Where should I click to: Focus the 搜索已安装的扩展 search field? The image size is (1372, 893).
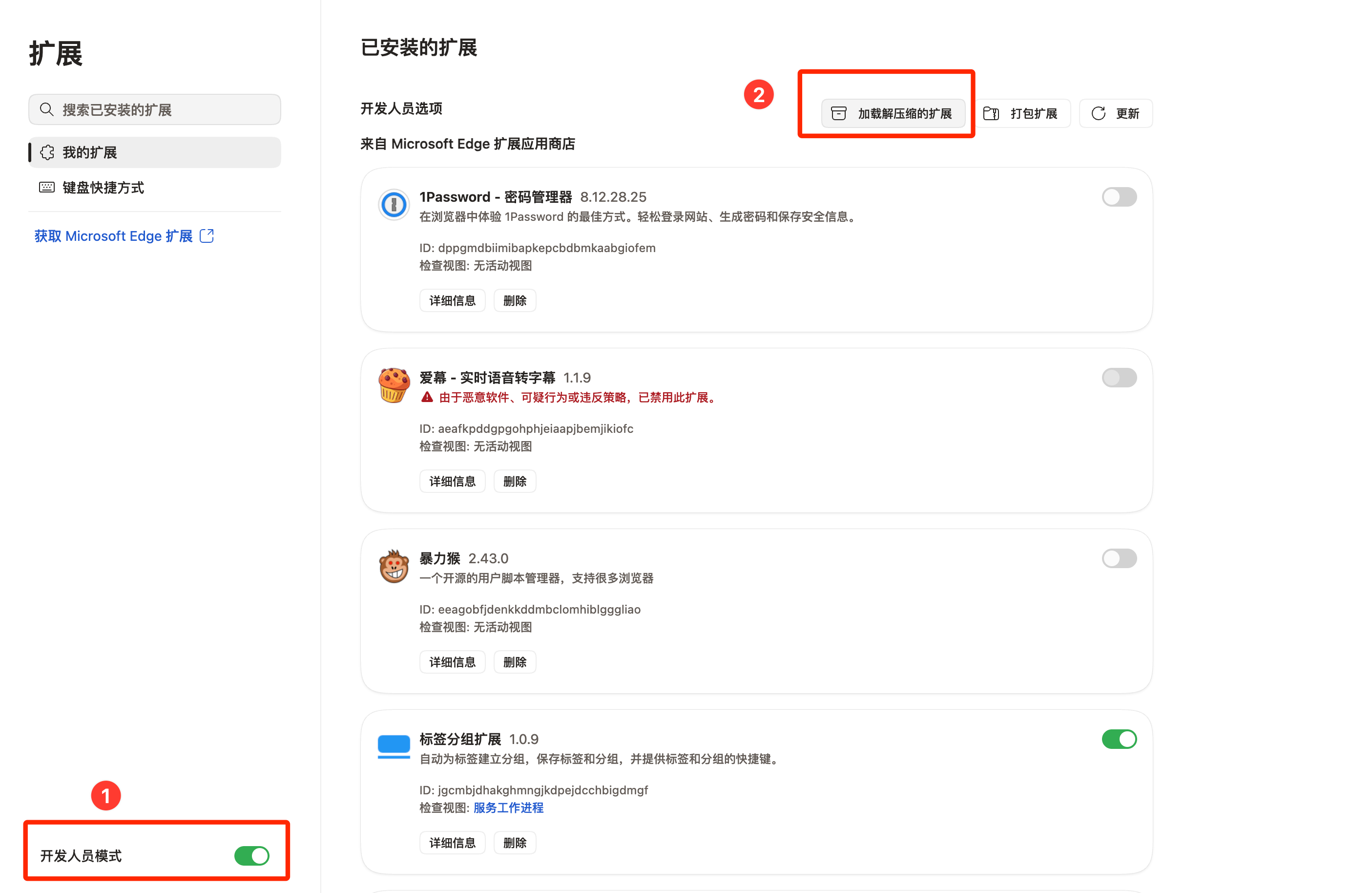pos(154,109)
